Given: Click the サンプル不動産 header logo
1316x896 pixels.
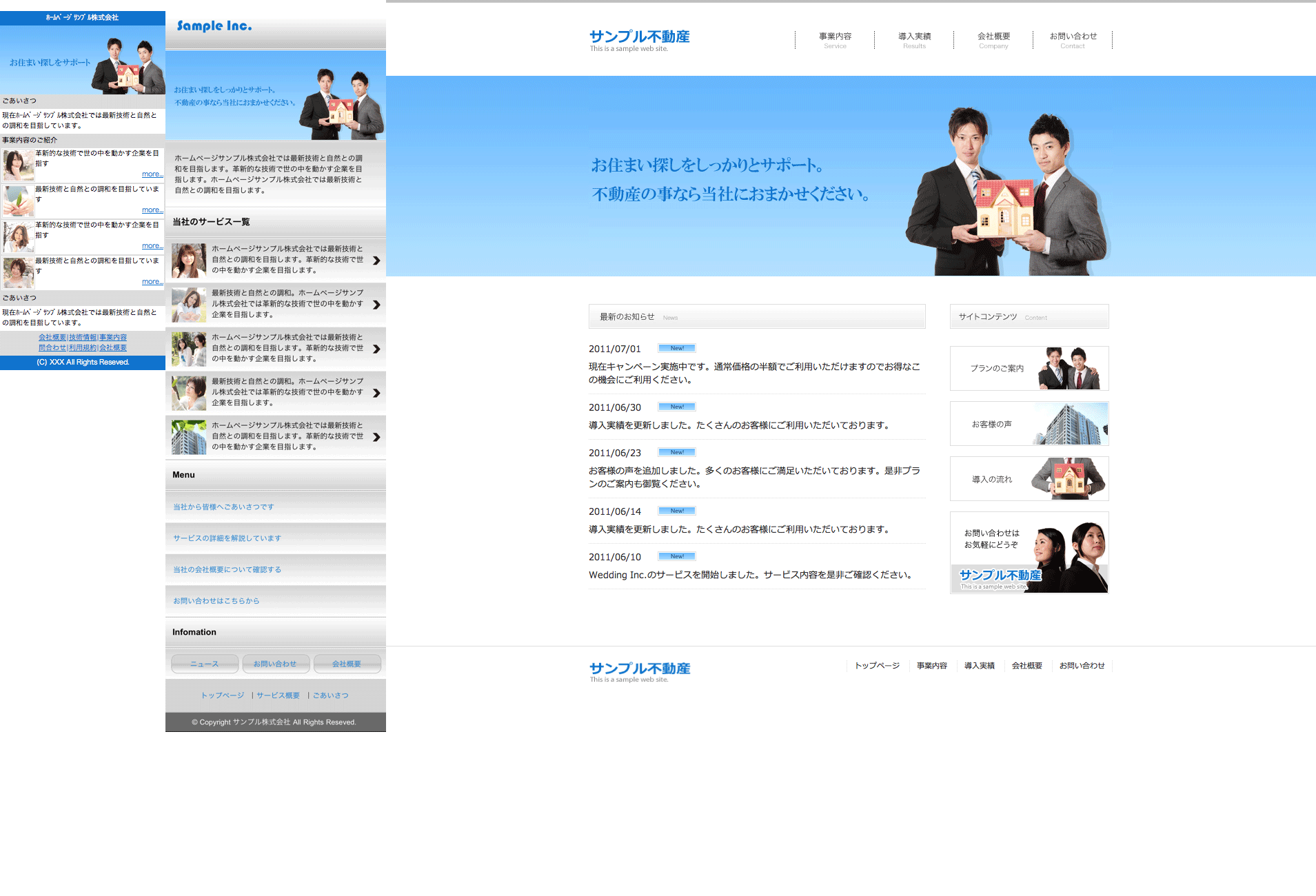Looking at the screenshot, I should [639, 39].
